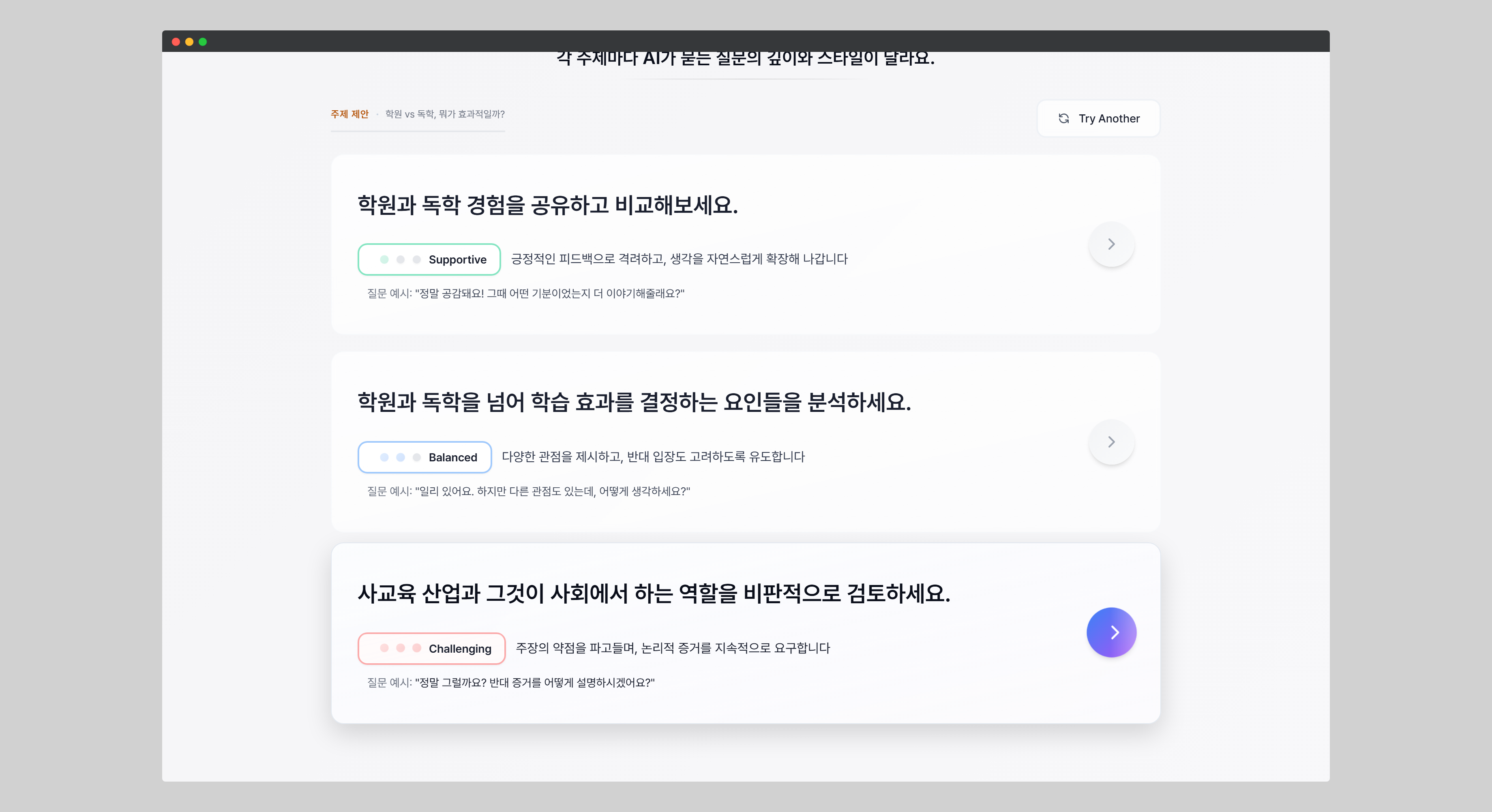Click the refresh icon in Try Another

point(1063,118)
